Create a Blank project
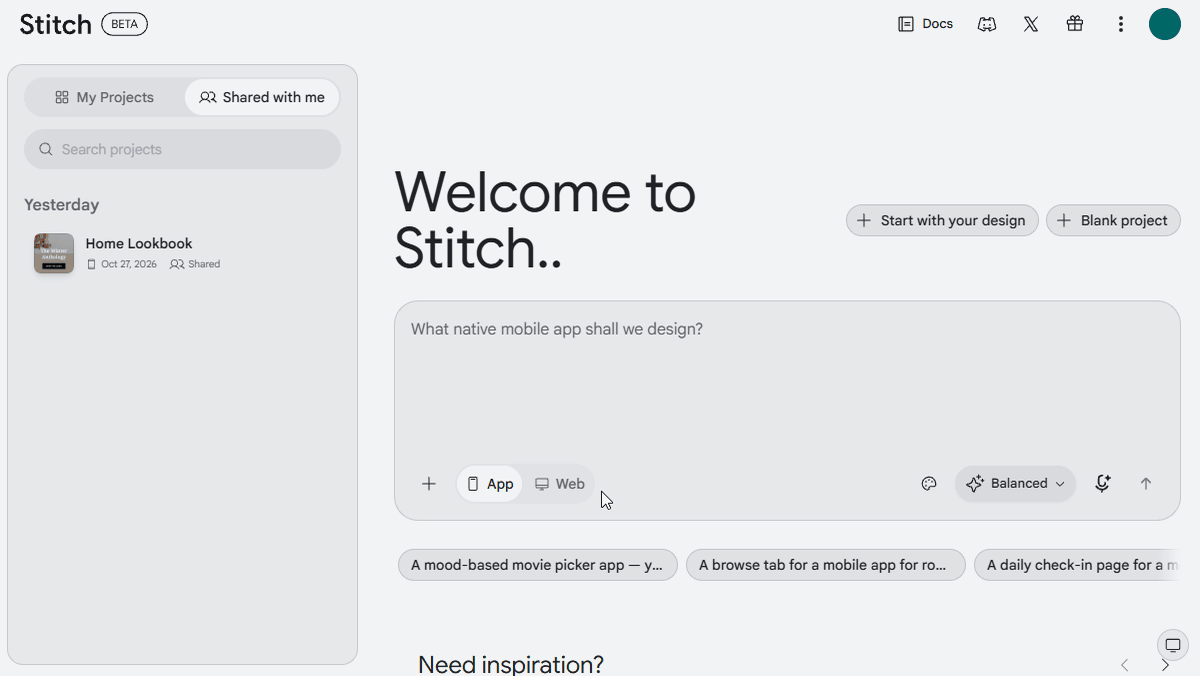Viewport: 1200px width, 676px height. click(1113, 221)
